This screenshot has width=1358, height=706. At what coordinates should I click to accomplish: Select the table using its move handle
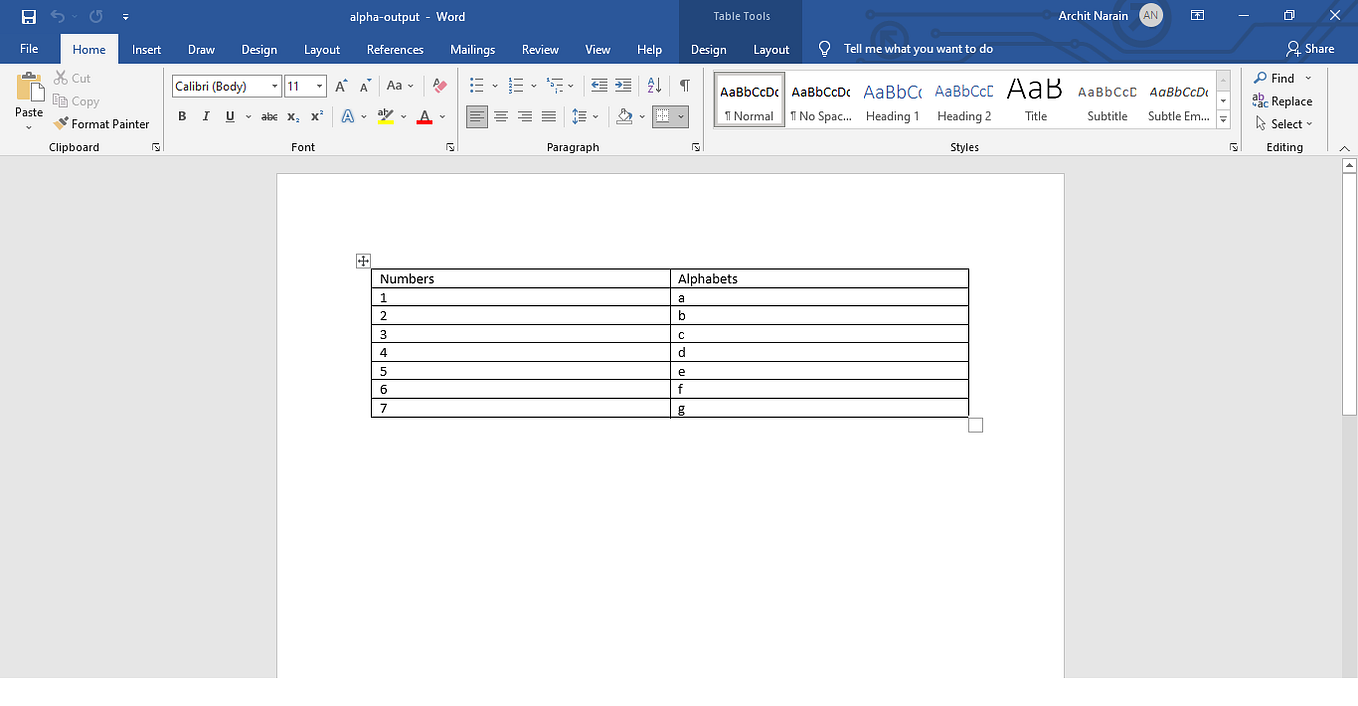(x=363, y=260)
